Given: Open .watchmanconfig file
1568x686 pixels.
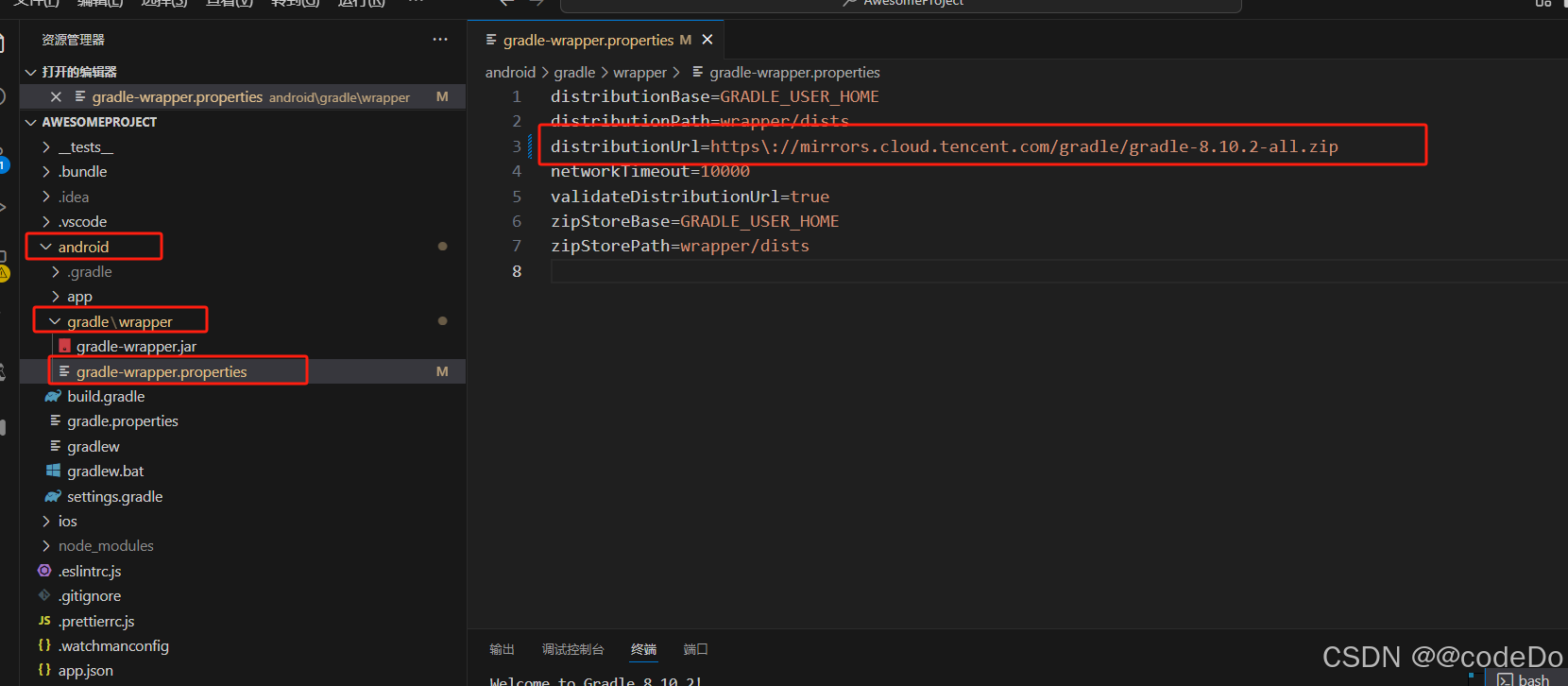Looking at the screenshot, I should [x=113, y=646].
